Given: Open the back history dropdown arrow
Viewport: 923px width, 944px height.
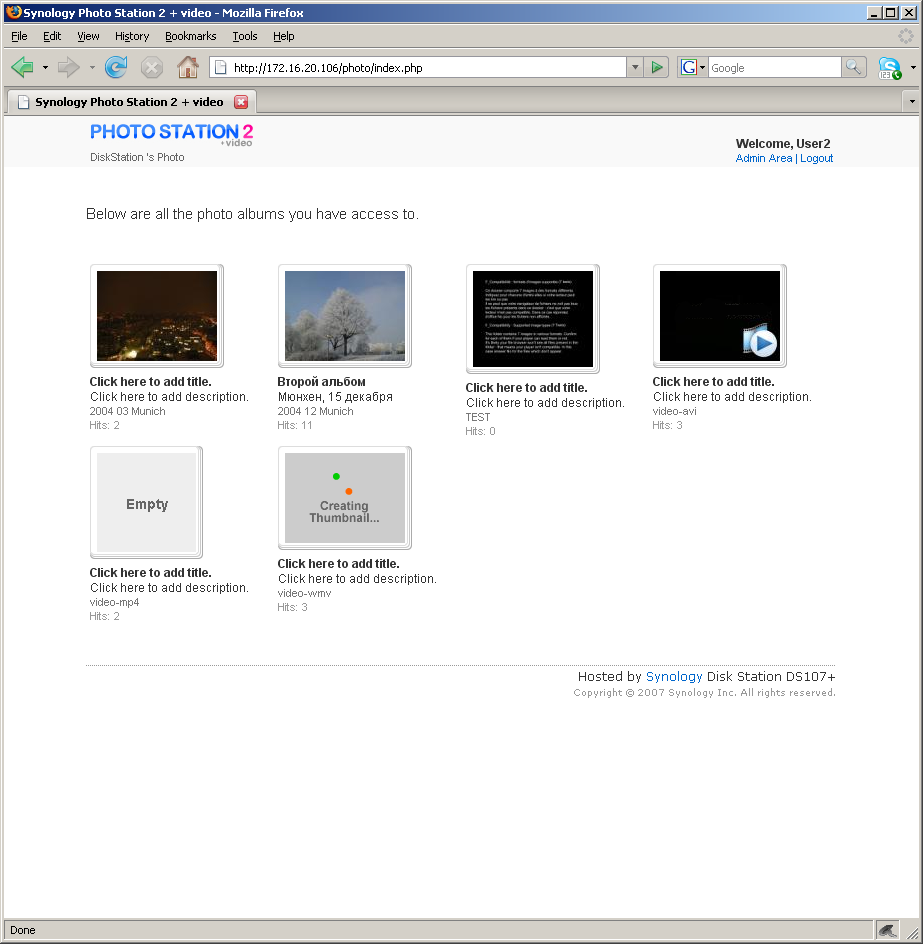Looking at the screenshot, I should (45, 67).
